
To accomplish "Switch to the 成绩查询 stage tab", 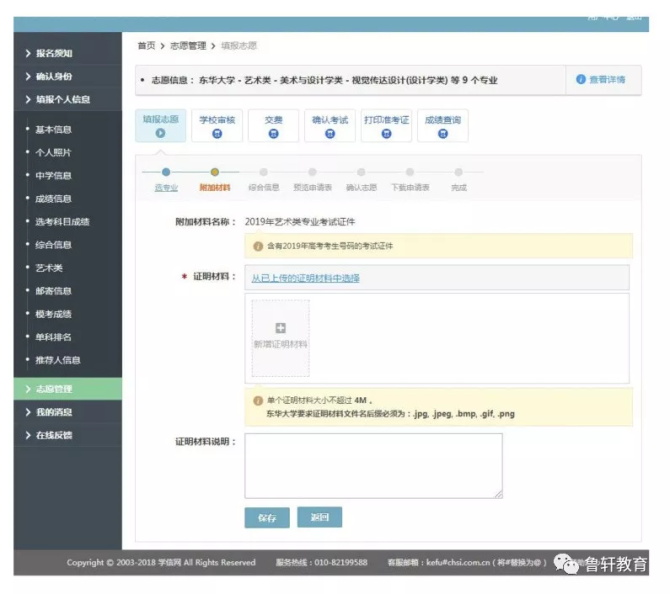I will tap(443, 126).
